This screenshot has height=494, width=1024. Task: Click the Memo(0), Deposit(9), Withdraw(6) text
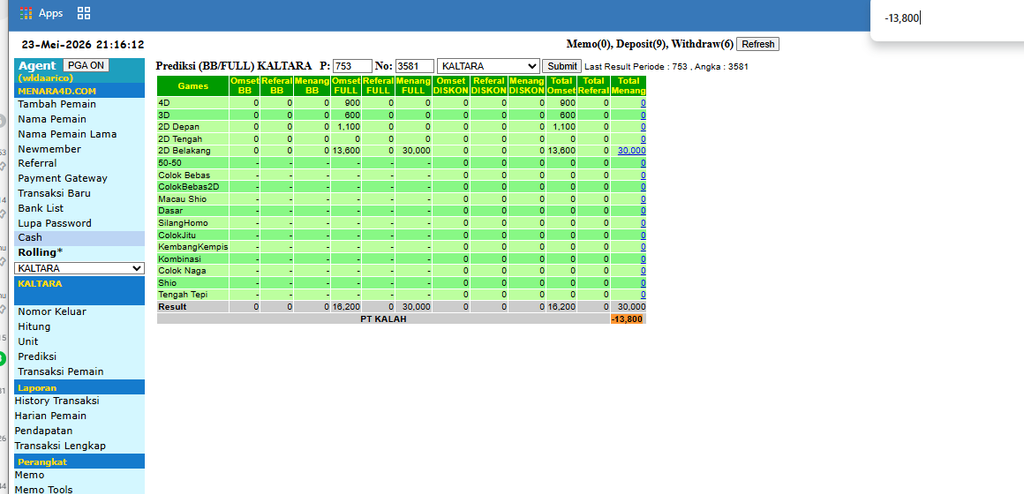650,44
